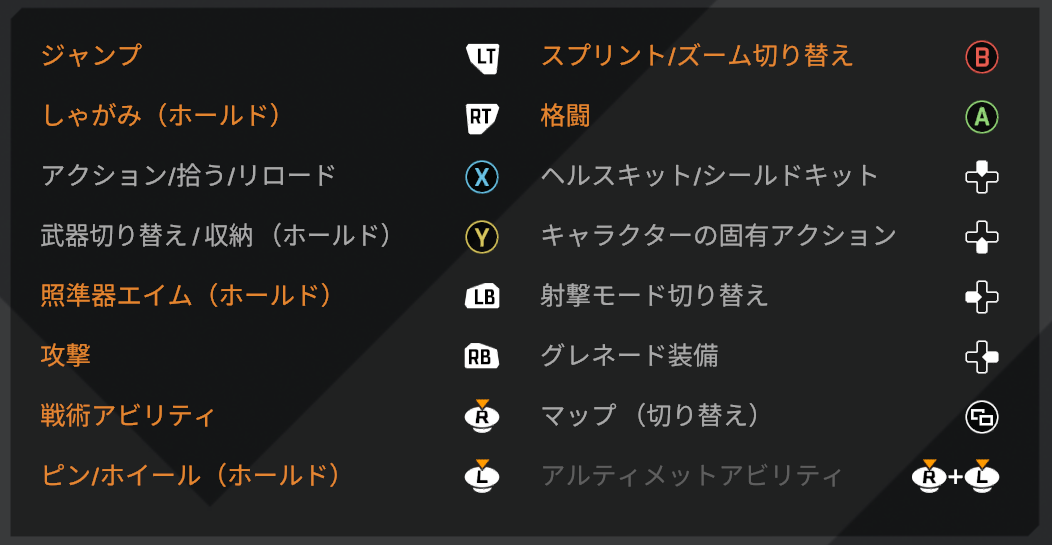Select the グレネード装備 entry
The height and width of the screenshot is (545, 1052).
(629, 355)
